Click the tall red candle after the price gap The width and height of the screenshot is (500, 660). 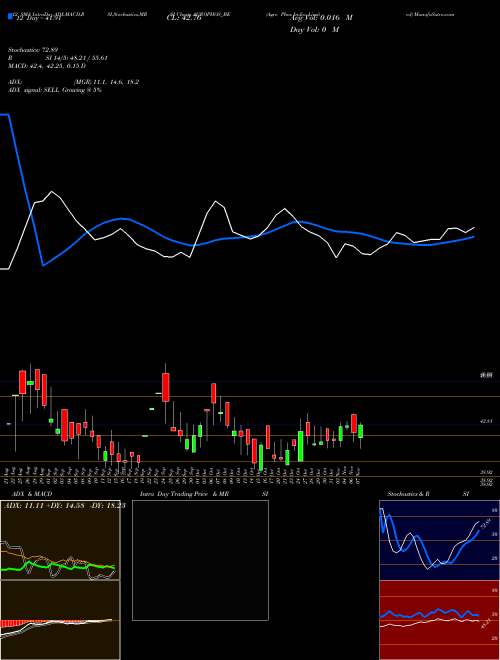166,387
